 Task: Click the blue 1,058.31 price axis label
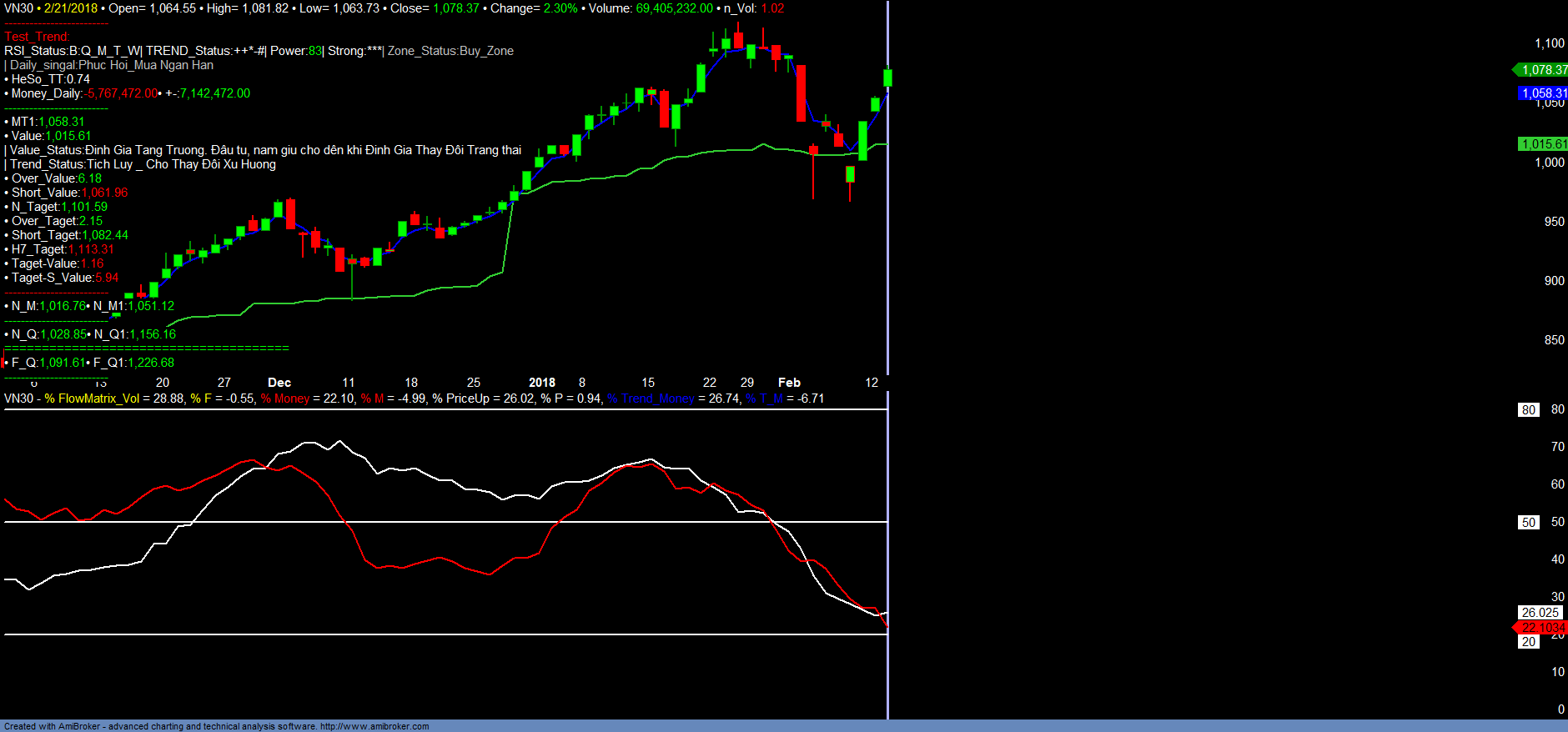[x=1543, y=93]
